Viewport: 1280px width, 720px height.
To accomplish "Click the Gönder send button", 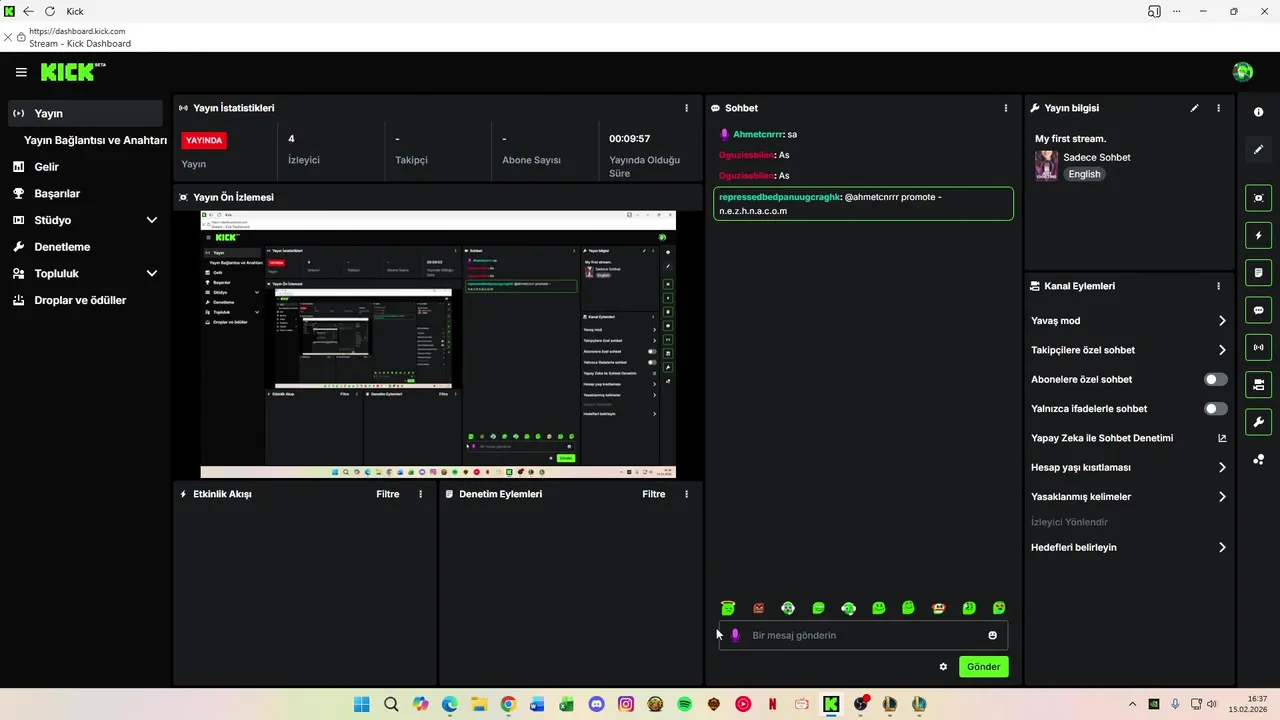I will [984, 667].
